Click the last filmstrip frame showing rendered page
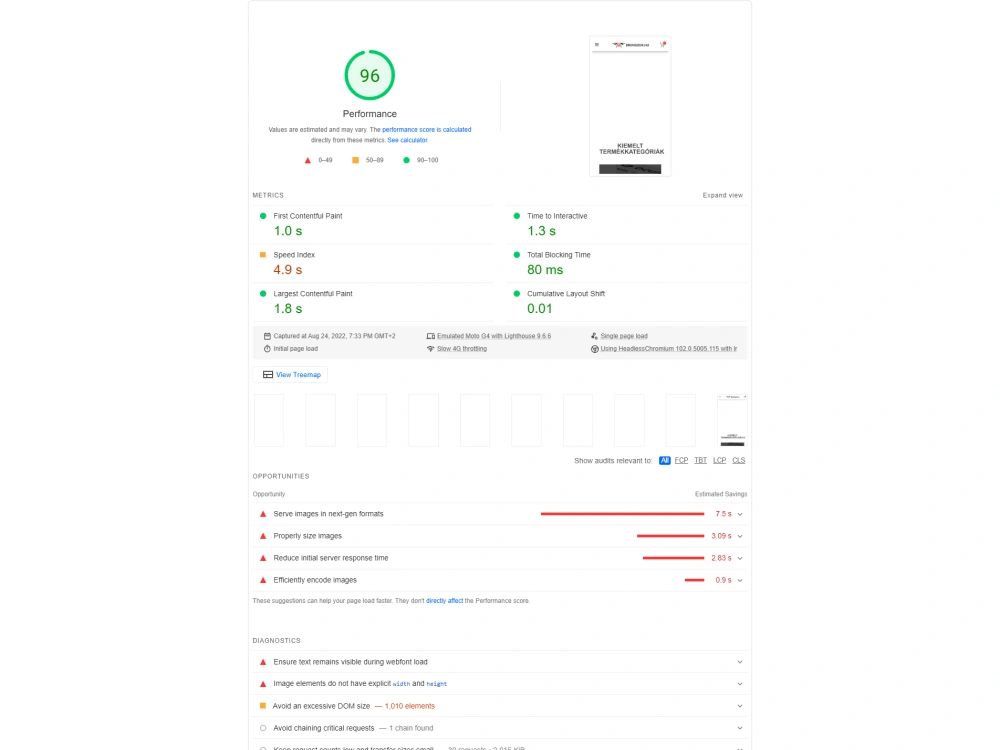Viewport: 1000px width, 750px height. pyautogui.click(x=732, y=420)
